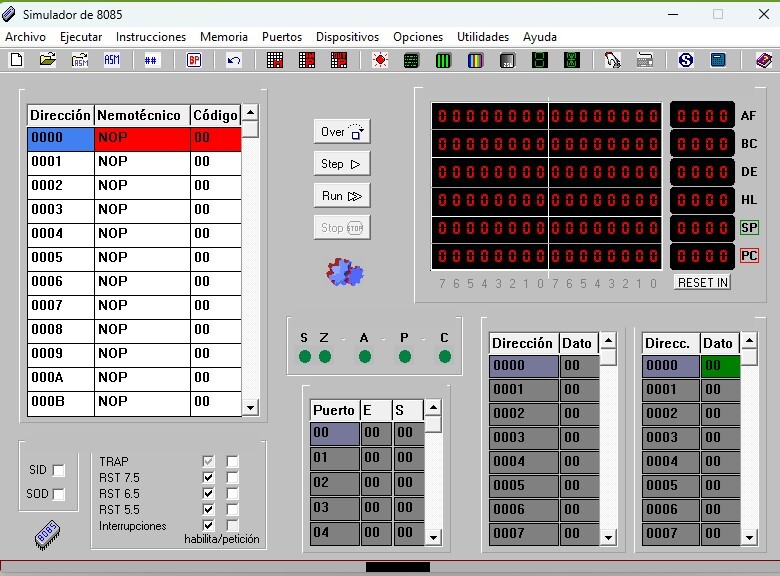Click the red PC register label
780x576 pixels.
(x=749, y=256)
